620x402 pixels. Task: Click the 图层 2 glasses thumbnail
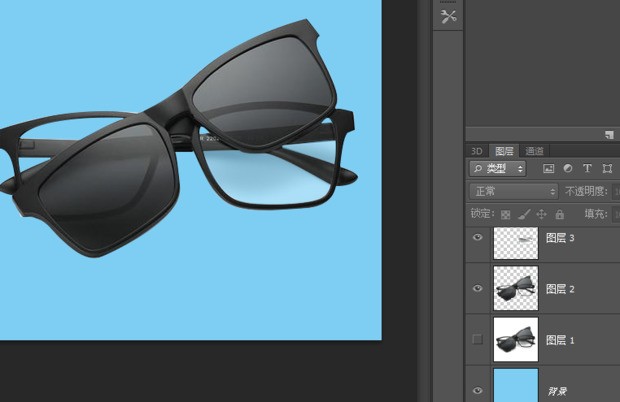tap(516, 288)
